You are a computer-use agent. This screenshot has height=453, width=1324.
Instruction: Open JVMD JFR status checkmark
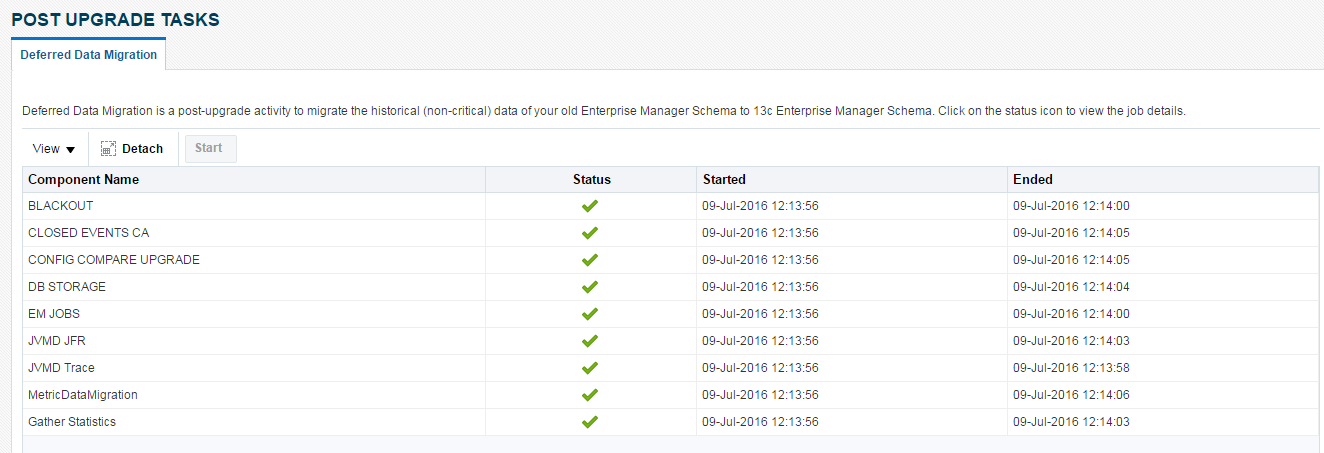(x=590, y=341)
